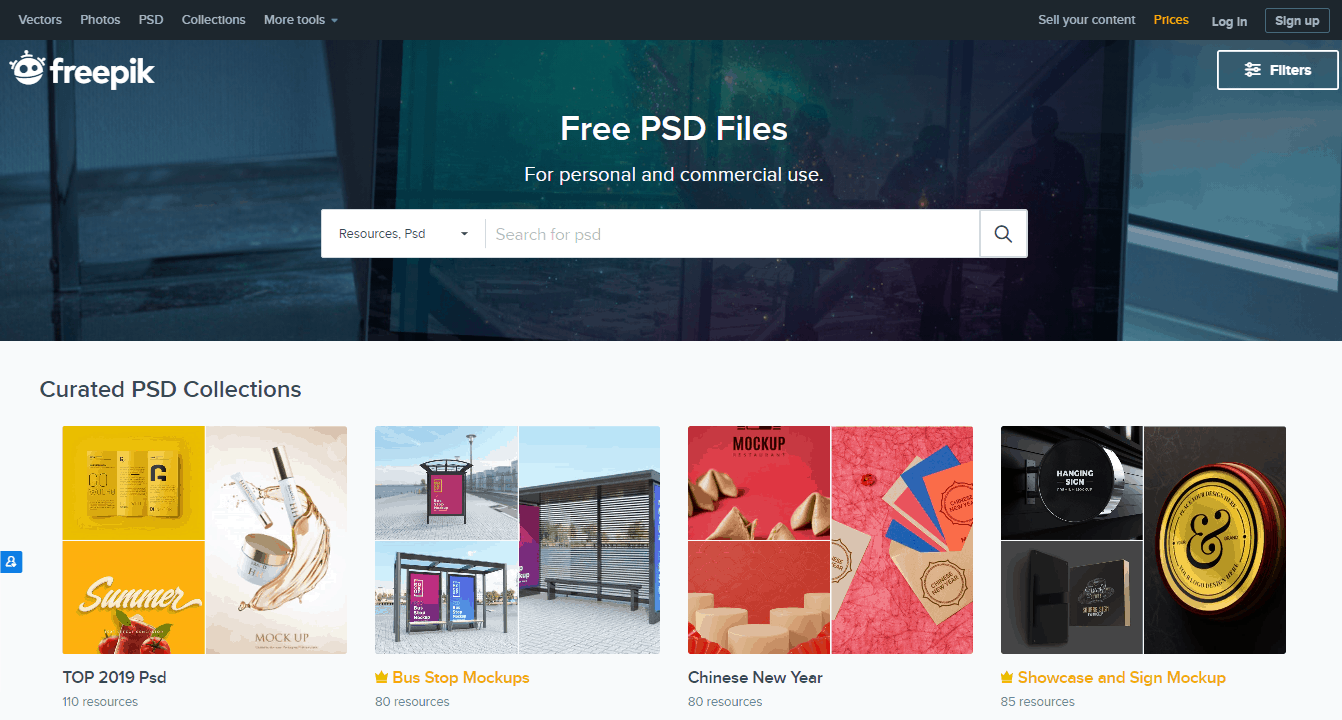The image size is (1342, 720).
Task: Click the magnifying glass search button
Action: [x=1003, y=234]
